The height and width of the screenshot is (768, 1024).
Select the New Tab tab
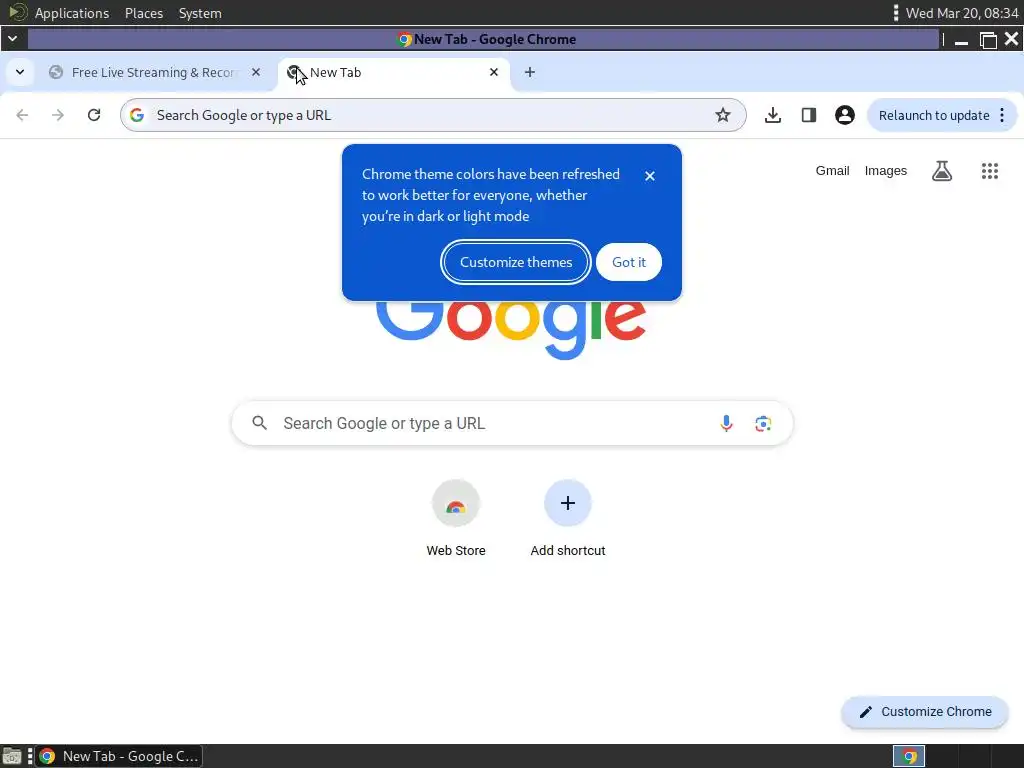pyautogui.click(x=393, y=72)
